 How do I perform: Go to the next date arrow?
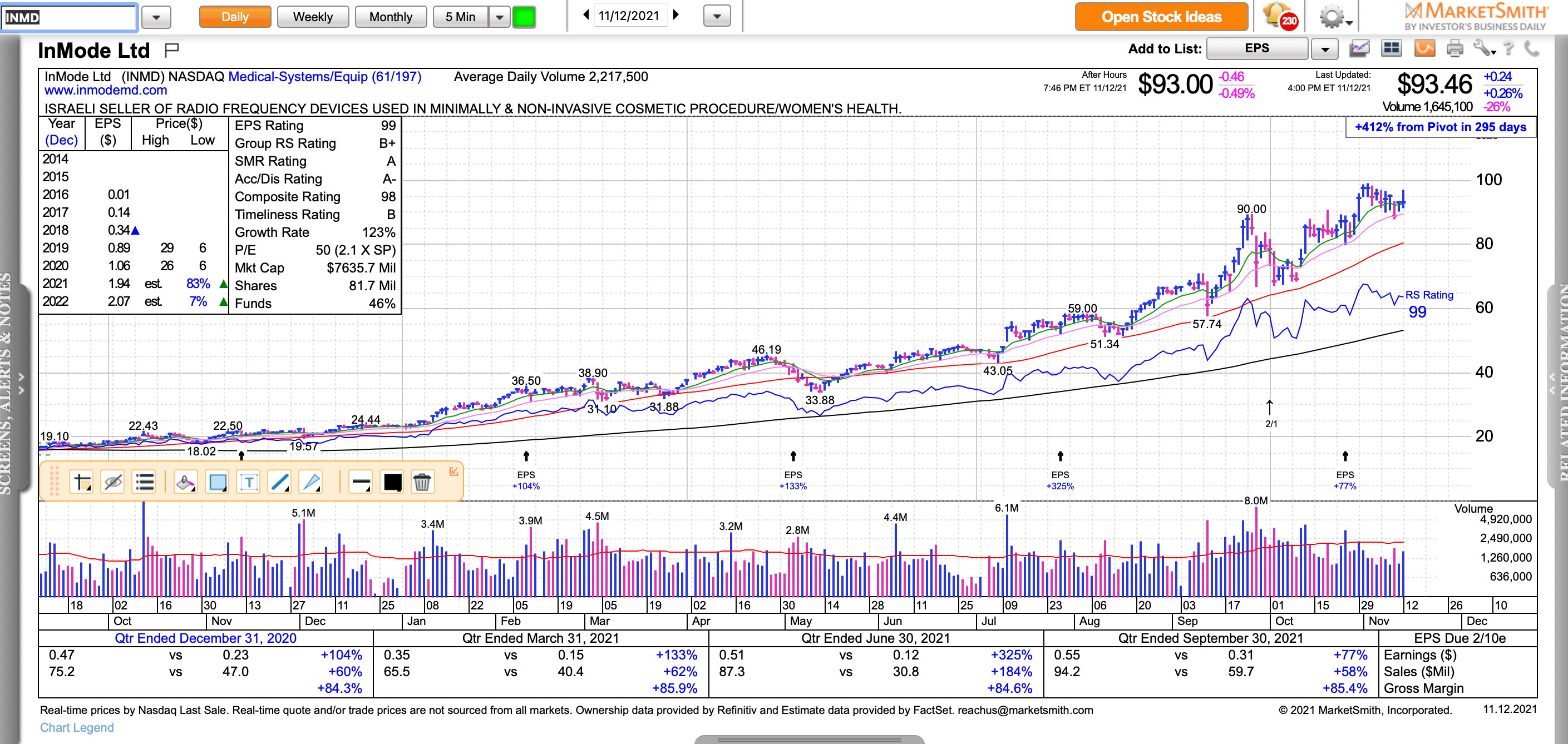[675, 14]
